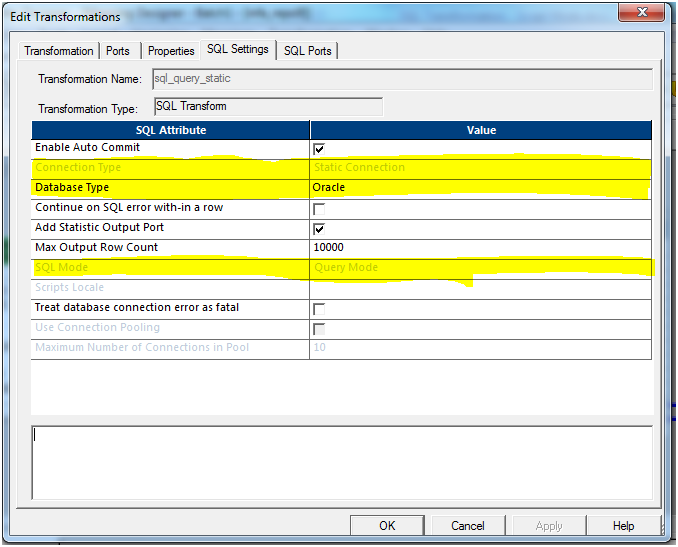Select the Connection Type attribute label
Screen dimensions: 678x547
(x=78, y=167)
